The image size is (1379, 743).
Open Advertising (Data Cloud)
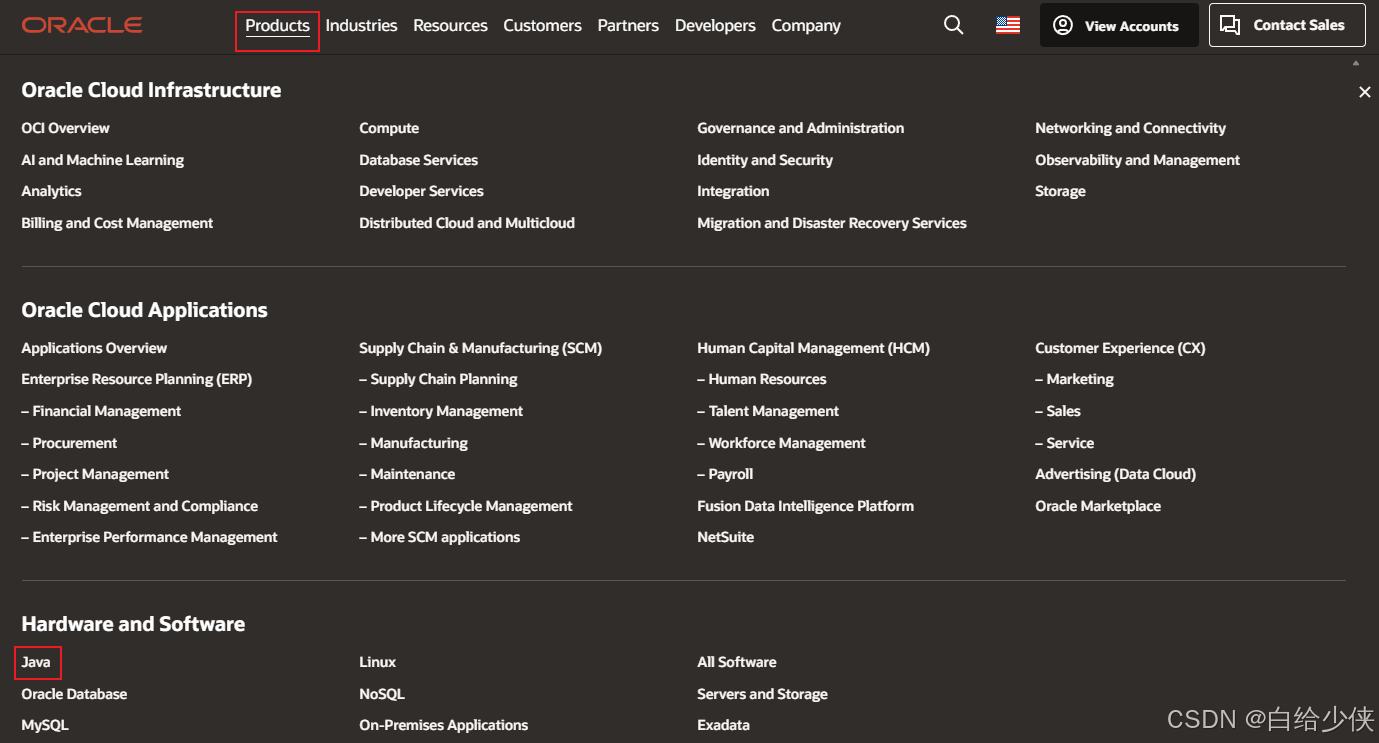[x=1115, y=474]
